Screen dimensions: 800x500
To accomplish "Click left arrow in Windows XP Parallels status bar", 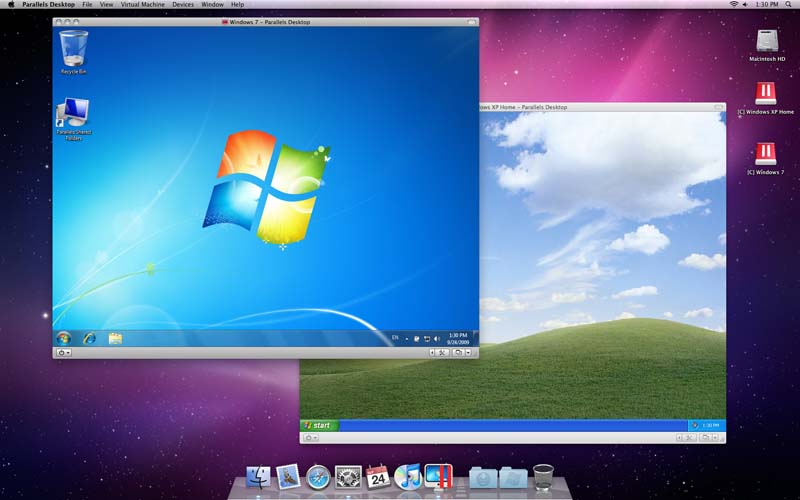I will click(x=680, y=437).
